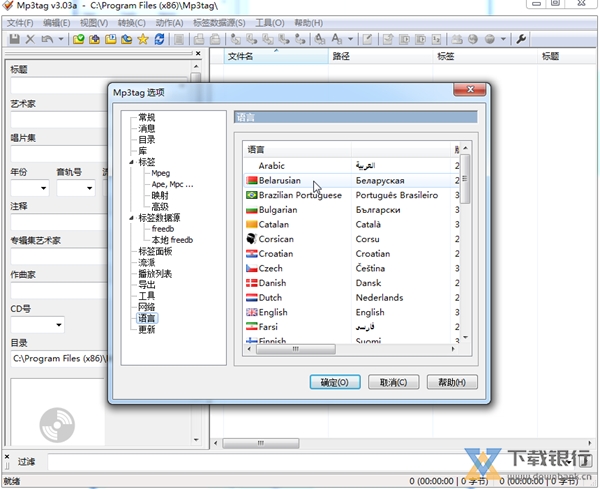This screenshot has width=600, height=489.
Task: Open the 文件(F) menu
Action: pyautogui.click(x=20, y=23)
